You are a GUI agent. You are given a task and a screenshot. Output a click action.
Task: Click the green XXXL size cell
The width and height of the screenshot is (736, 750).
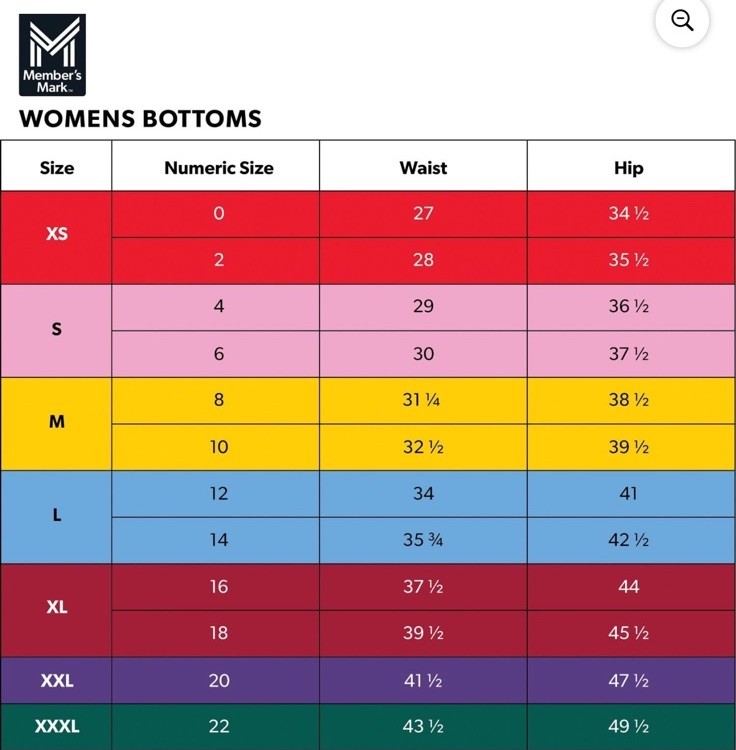pyautogui.click(x=56, y=727)
